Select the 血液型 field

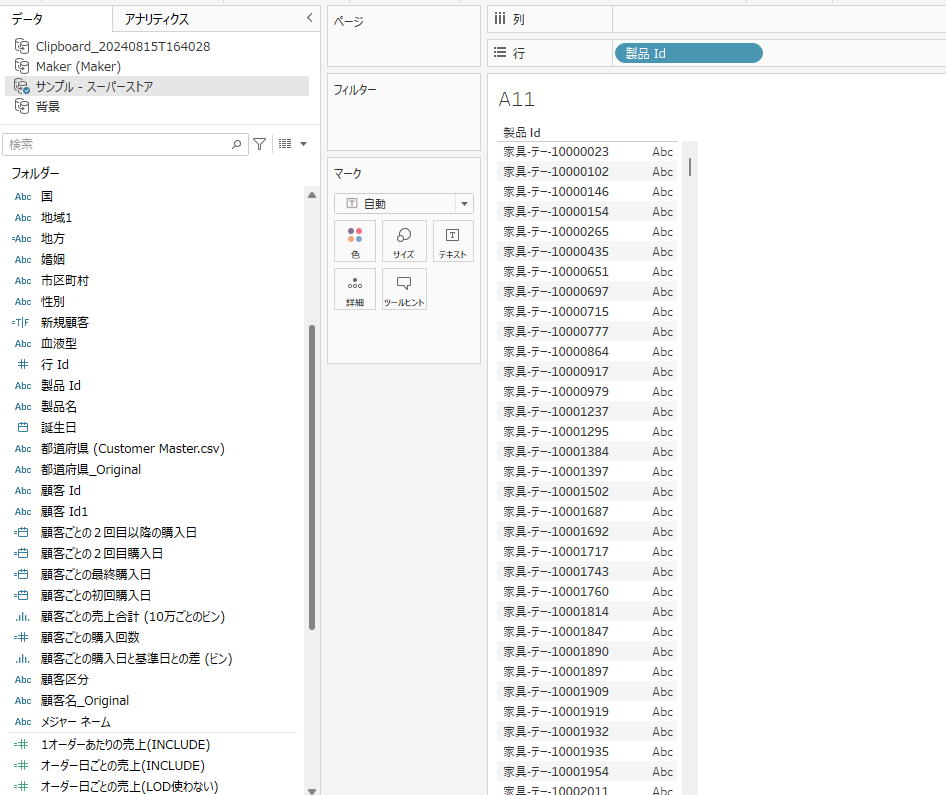click(59, 344)
